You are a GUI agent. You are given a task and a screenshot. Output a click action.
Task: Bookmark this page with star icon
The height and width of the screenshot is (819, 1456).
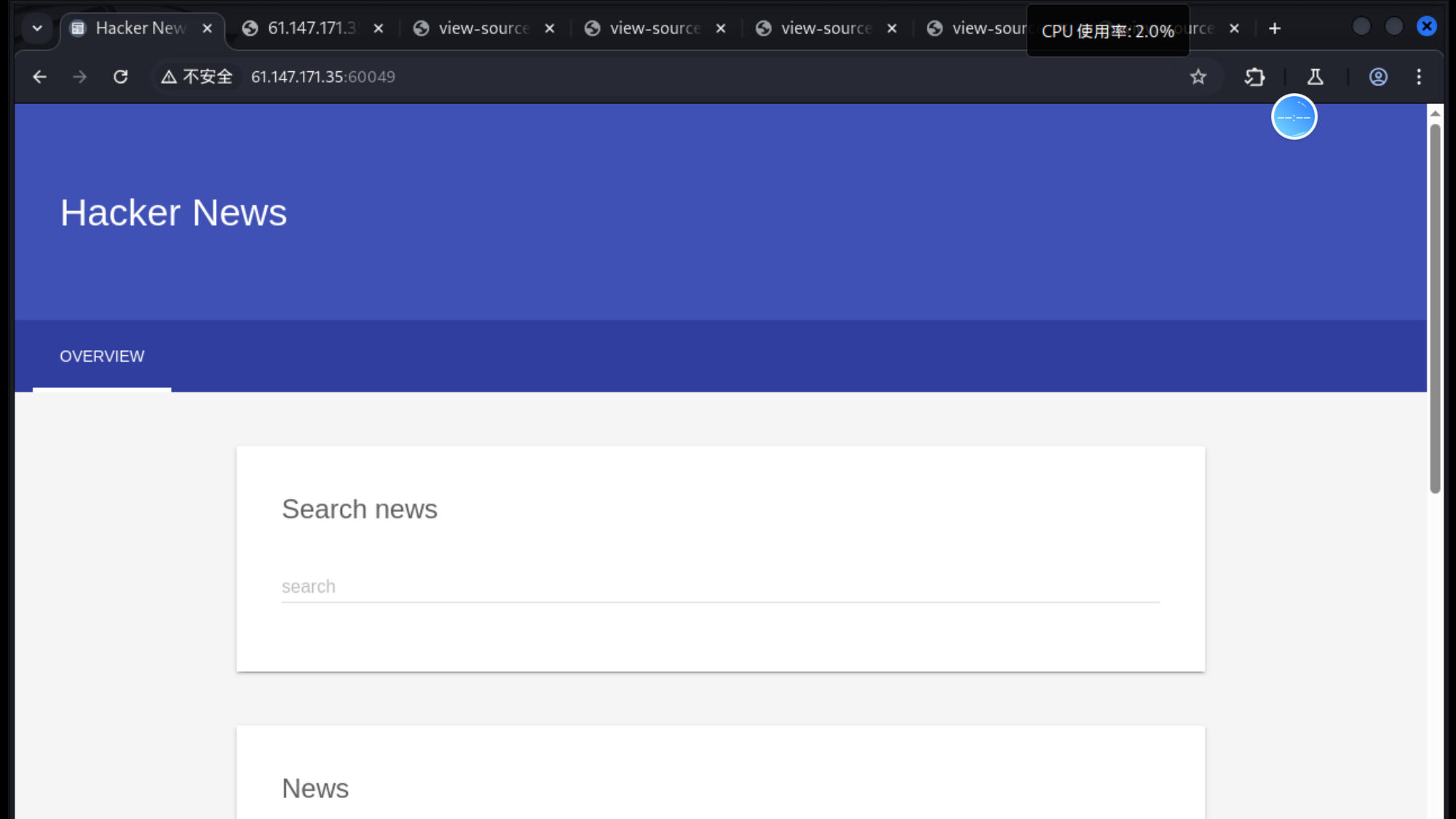coord(1198,76)
